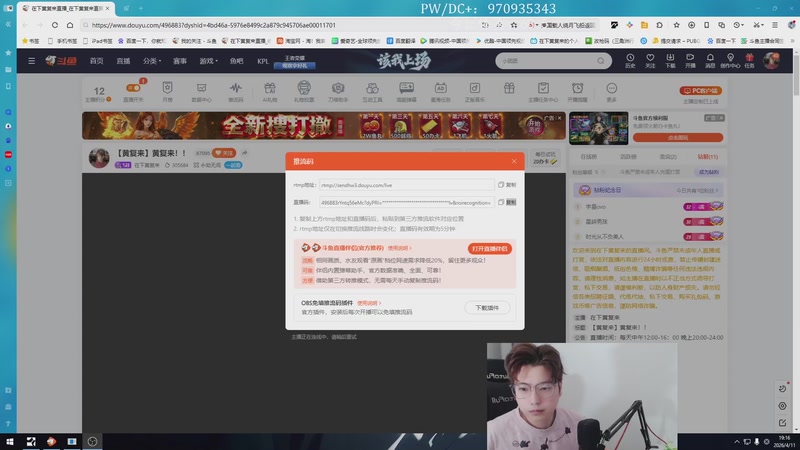Expand the 分类 dropdown in navigation
The width and height of the screenshot is (800, 450).
(x=152, y=61)
